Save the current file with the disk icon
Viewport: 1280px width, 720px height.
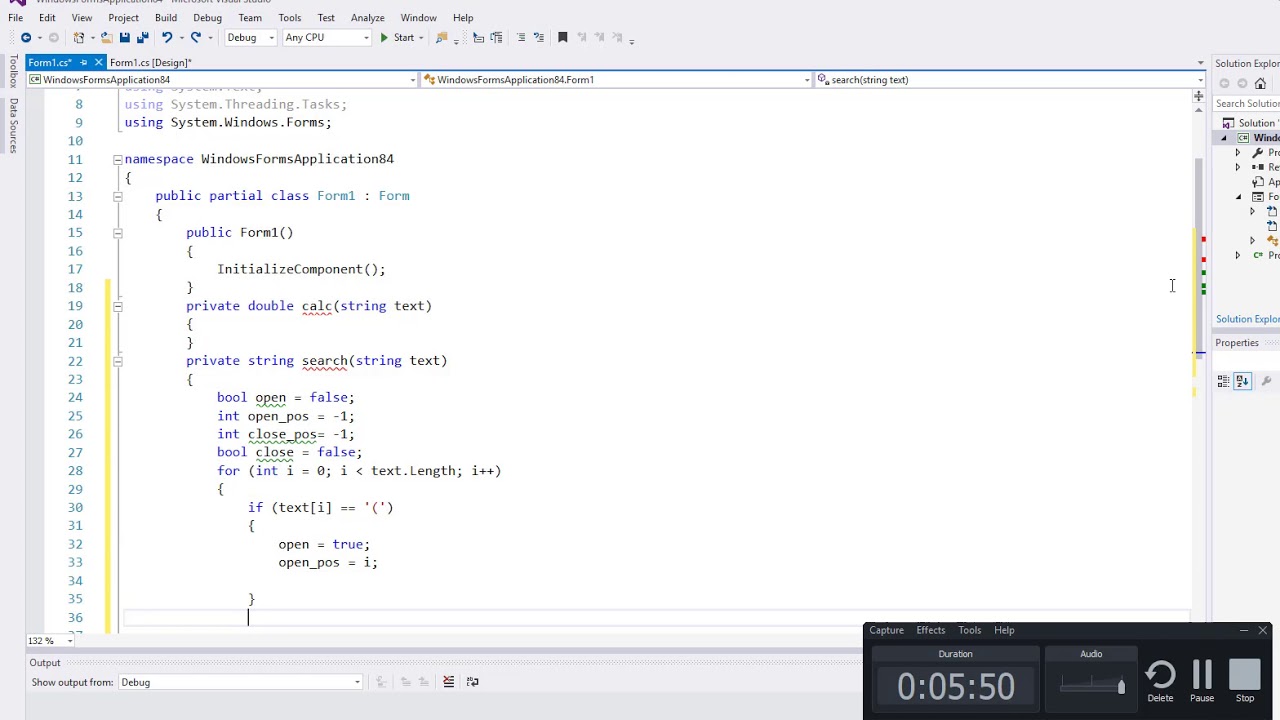(124, 38)
